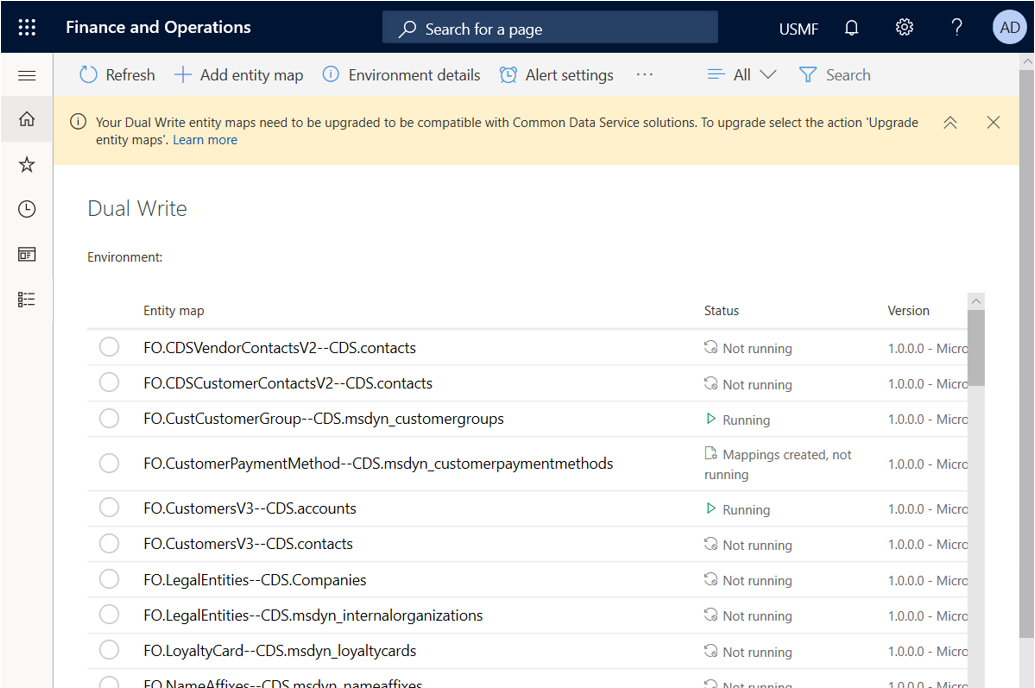Image resolution: width=1035 pixels, height=688 pixels.
Task: Select FO.CustomerPaymentMethod radio button
Action: [109, 463]
